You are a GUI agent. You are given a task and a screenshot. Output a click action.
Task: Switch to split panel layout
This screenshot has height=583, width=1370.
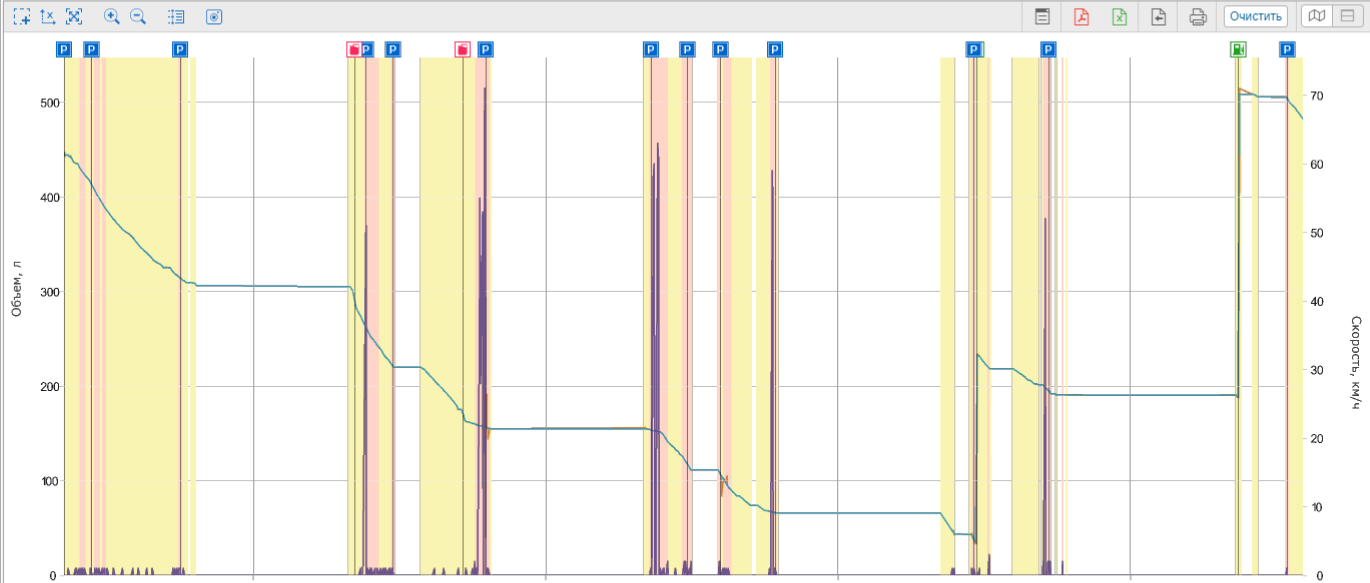pos(1347,17)
